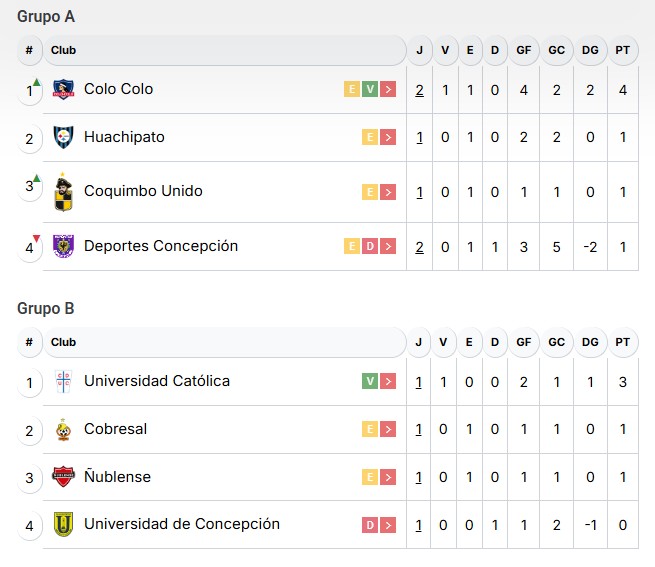
Task: Sort Grupo A by PT column
Action: pyautogui.click(x=623, y=50)
